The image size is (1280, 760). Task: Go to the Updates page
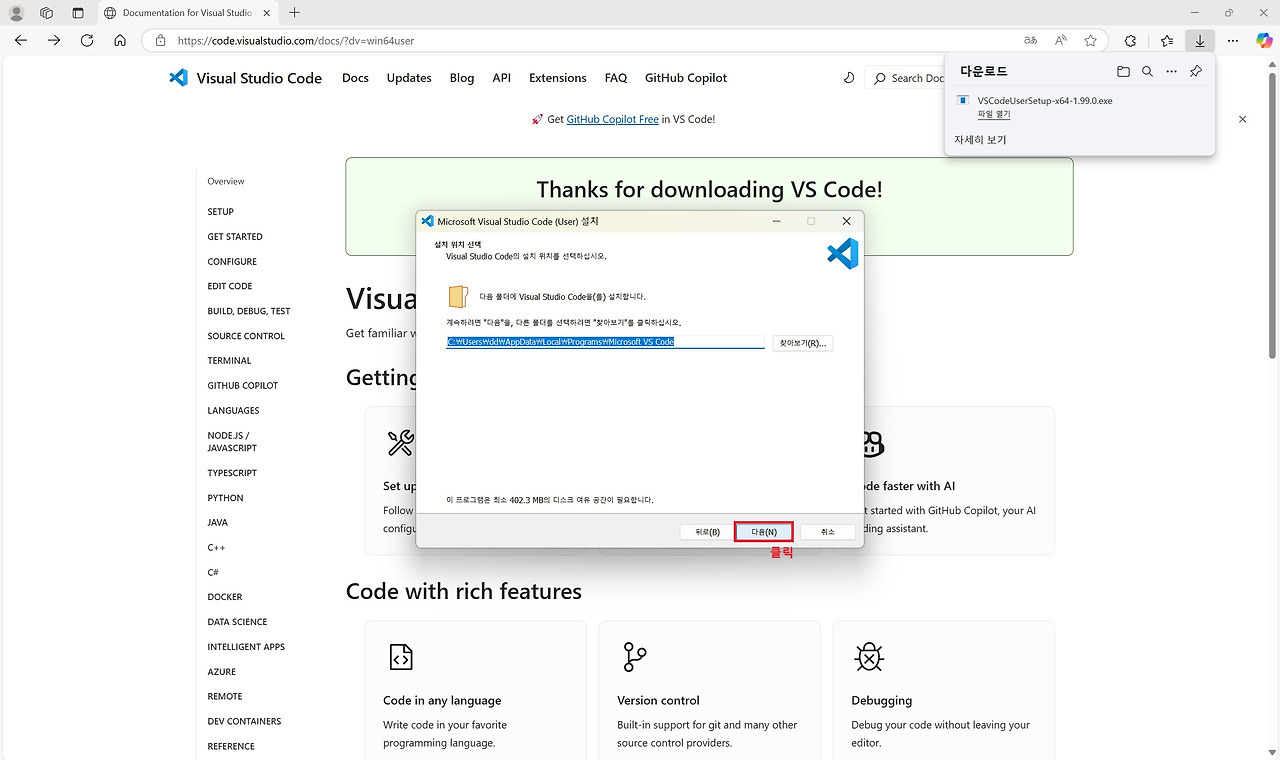click(x=409, y=78)
